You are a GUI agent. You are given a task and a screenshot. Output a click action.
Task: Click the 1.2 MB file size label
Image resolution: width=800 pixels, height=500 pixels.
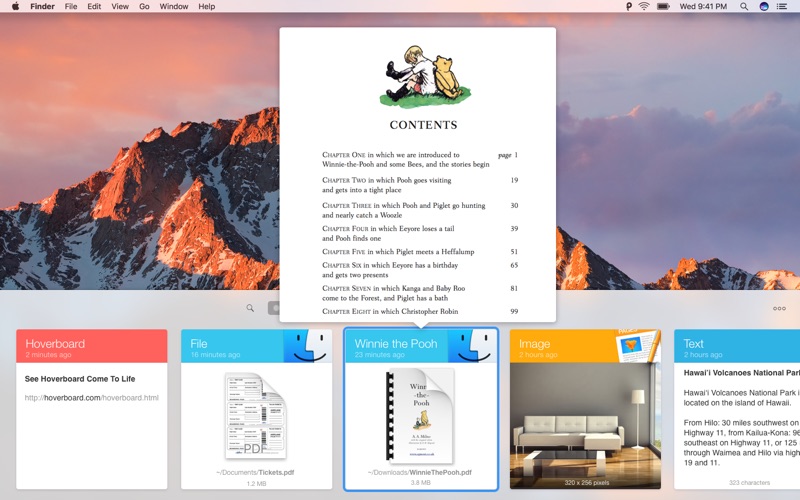(256, 483)
